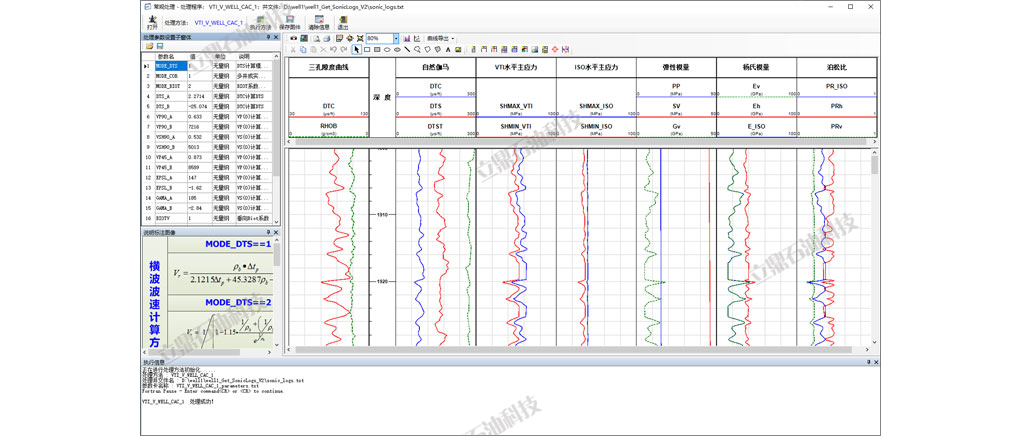Click the print preview icon
The height and width of the screenshot is (436, 1024).
coord(316,39)
